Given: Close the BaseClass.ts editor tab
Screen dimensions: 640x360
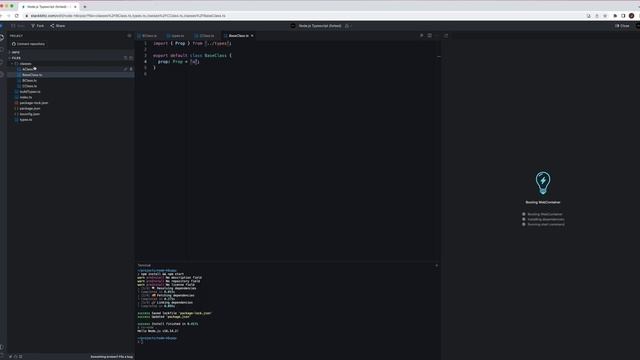Looking at the screenshot, I should point(252,36).
